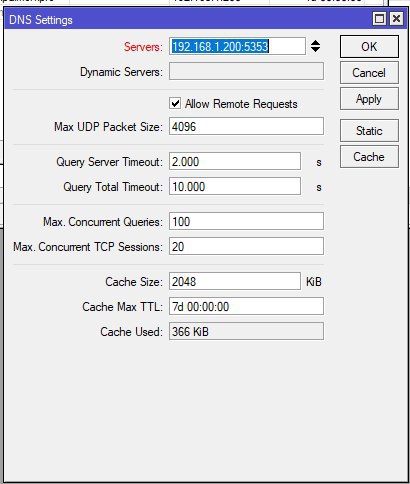Edit Max. Concurrent TCP Sessions field
This screenshot has width=410, height=484.
pyautogui.click(x=246, y=246)
